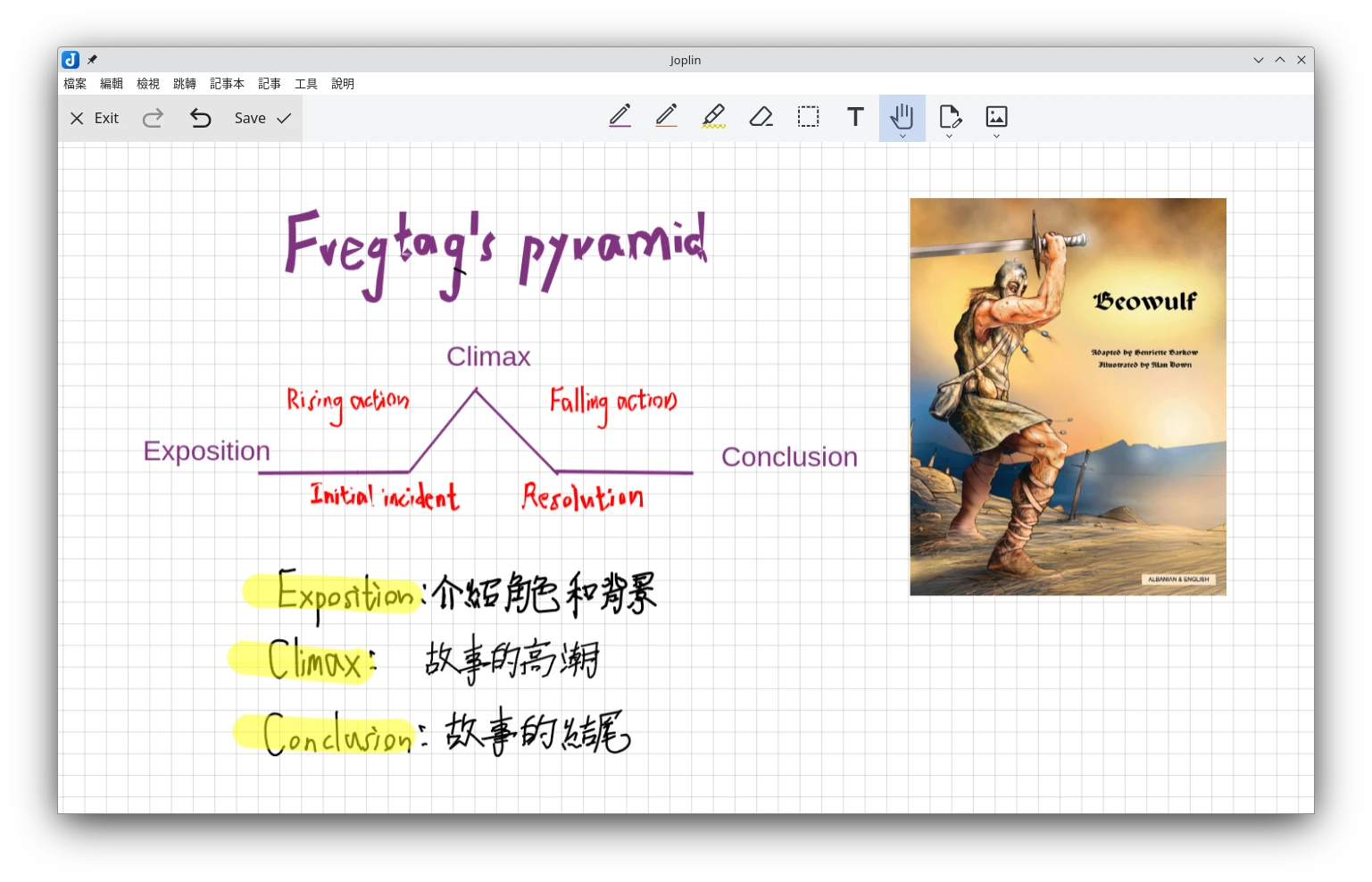Select the red pen tool
1372x882 pixels.
(667, 117)
